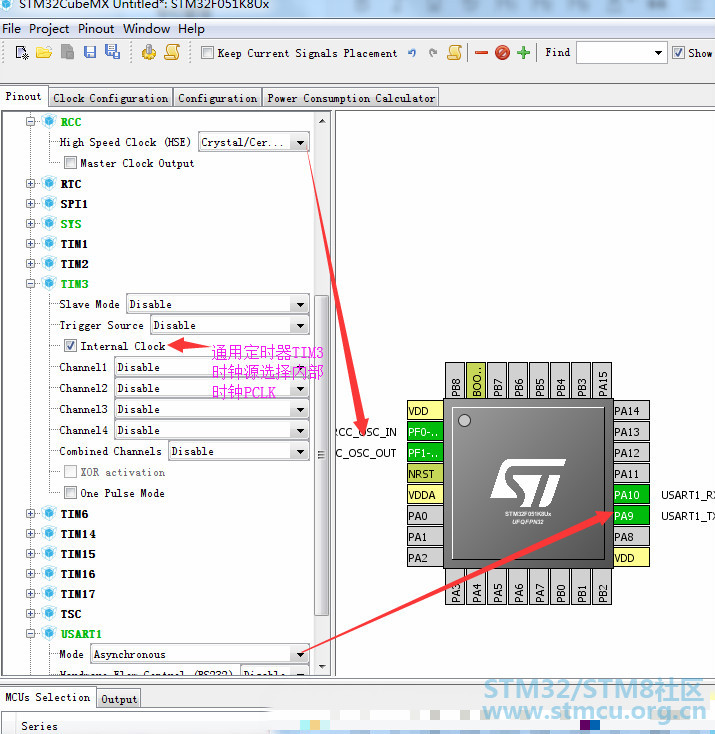The width and height of the screenshot is (715, 734).
Task: Click the Undo arrow icon
Action: tap(412, 53)
